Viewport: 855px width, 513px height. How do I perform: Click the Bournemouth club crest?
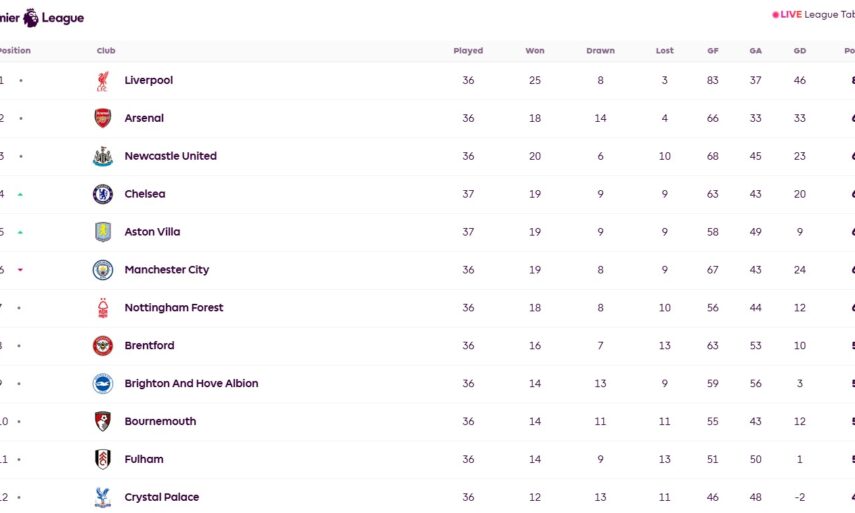(x=103, y=422)
